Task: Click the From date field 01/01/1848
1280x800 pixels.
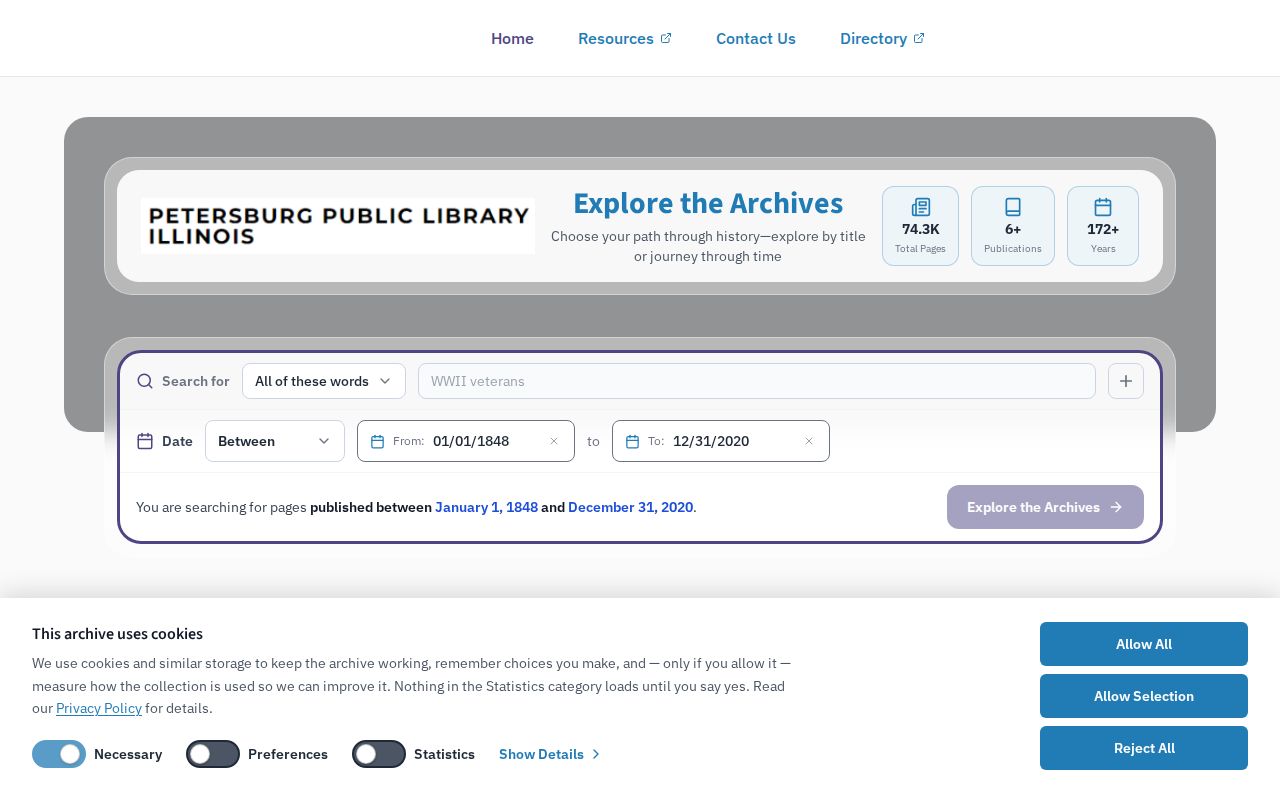Action: point(466,441)
